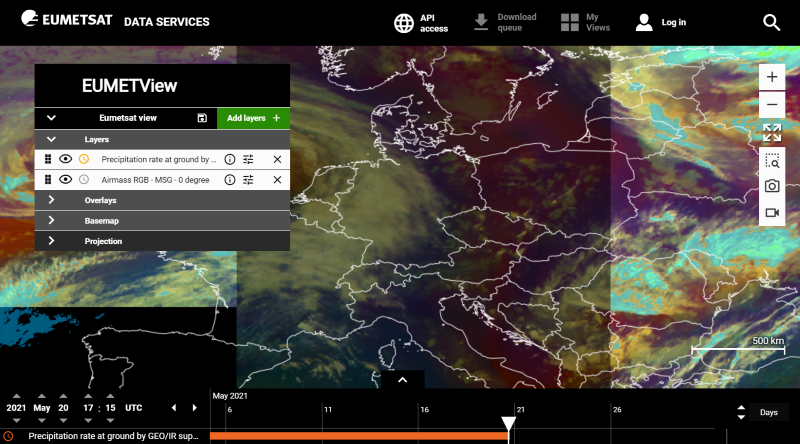
Task: Increase the hour 17 with up arrow
Action: click(x=88, y=396)
